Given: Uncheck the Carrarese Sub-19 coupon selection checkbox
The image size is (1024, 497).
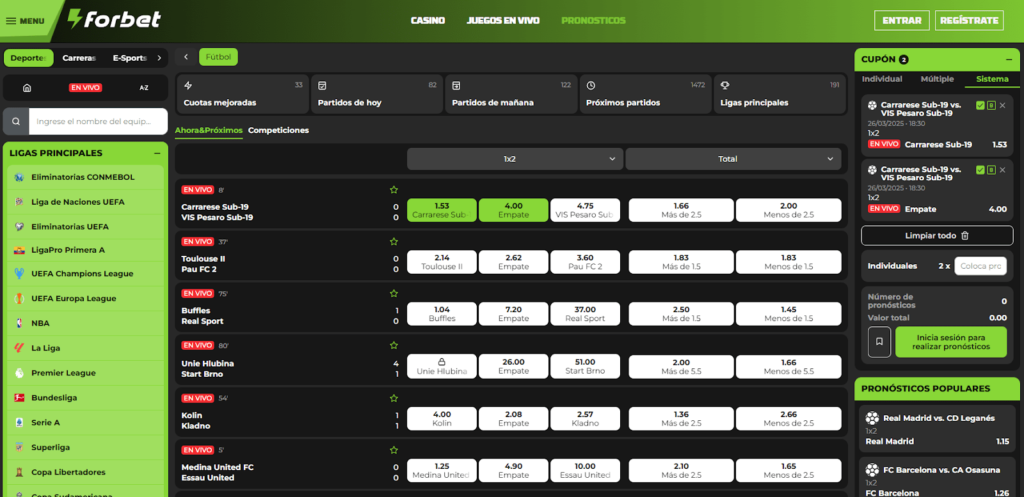Looking at the screenshot, I should (x=980, y=105).
